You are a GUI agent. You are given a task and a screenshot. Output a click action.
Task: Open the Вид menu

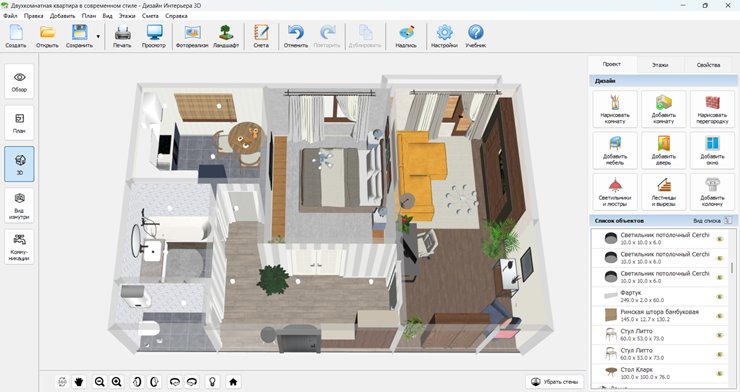[108, 16]
